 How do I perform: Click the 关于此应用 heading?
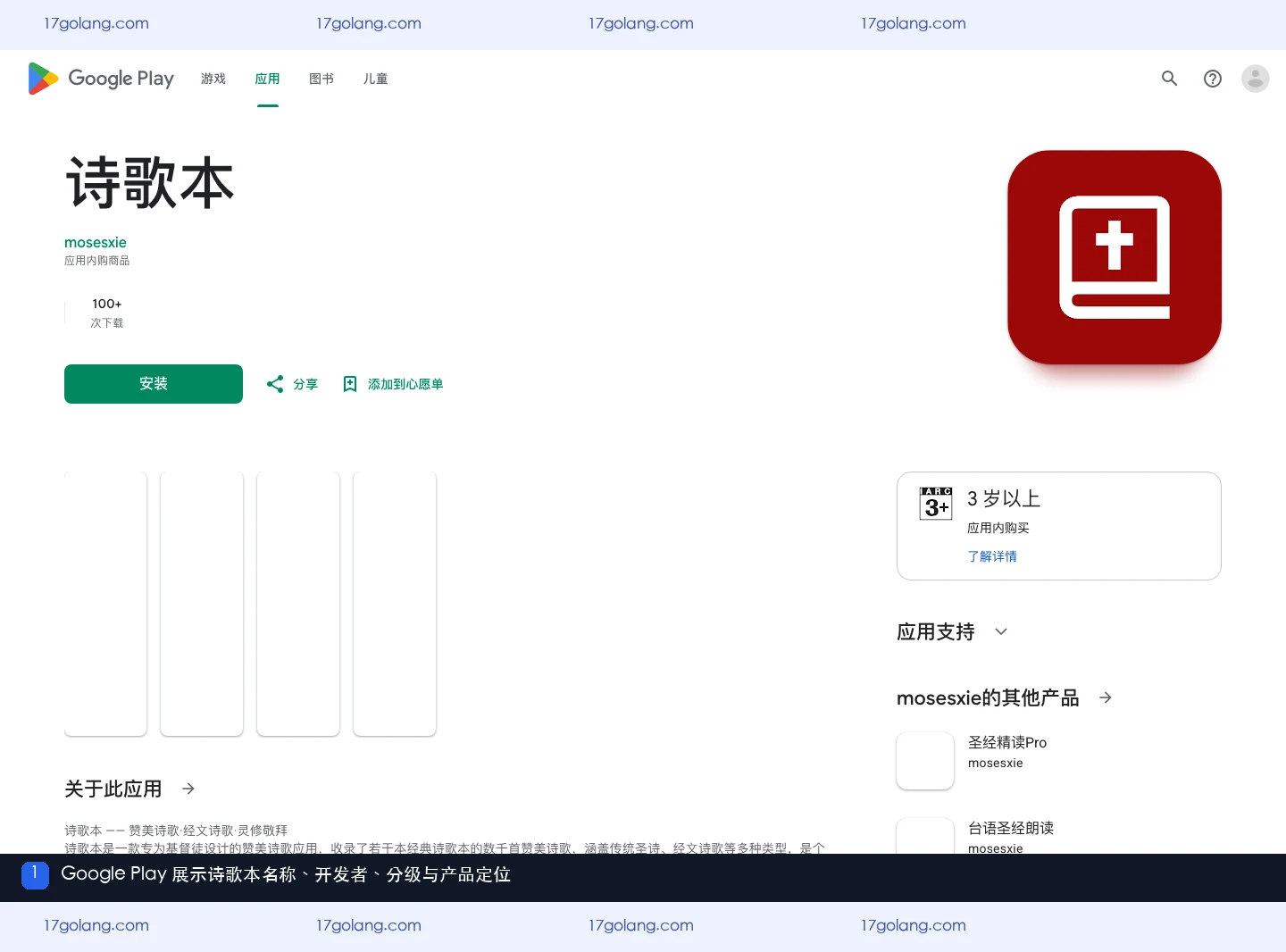point(113,789)
